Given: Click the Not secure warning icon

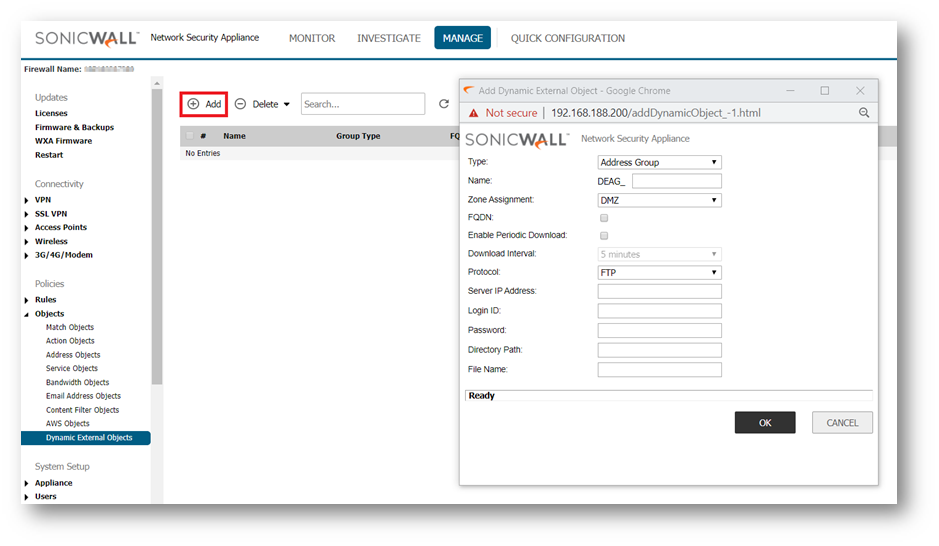Looking at the screenshot, I should pos(474,113).
